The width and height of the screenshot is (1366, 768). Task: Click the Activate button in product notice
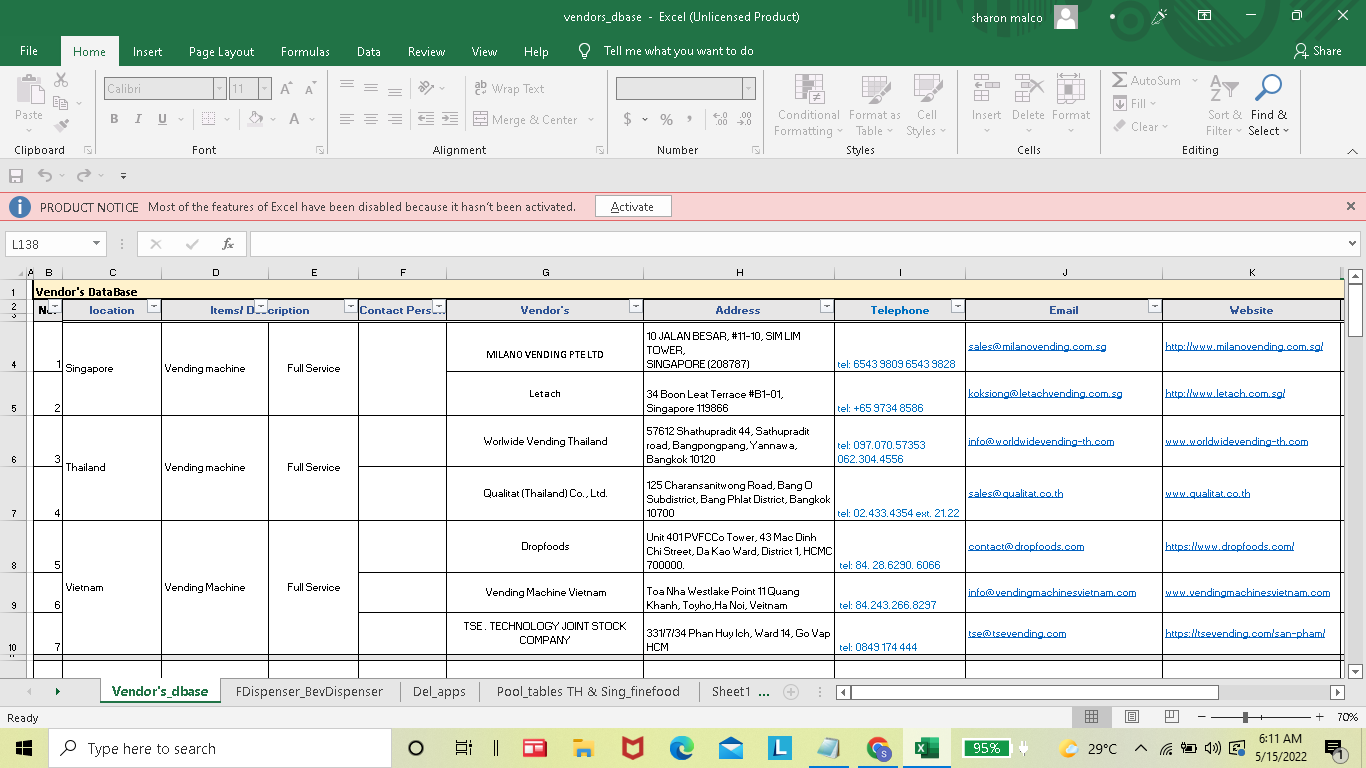[632, 207]
